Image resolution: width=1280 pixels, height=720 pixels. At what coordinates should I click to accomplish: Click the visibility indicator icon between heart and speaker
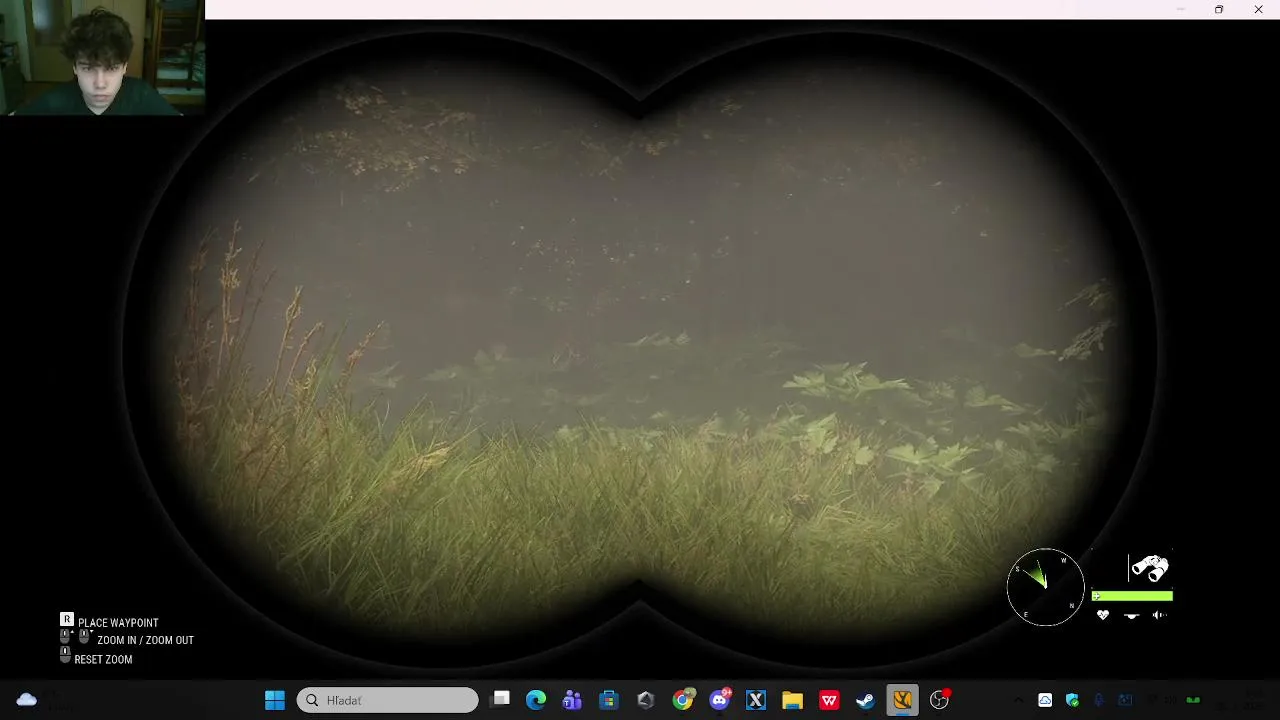tap(1132, 616)
